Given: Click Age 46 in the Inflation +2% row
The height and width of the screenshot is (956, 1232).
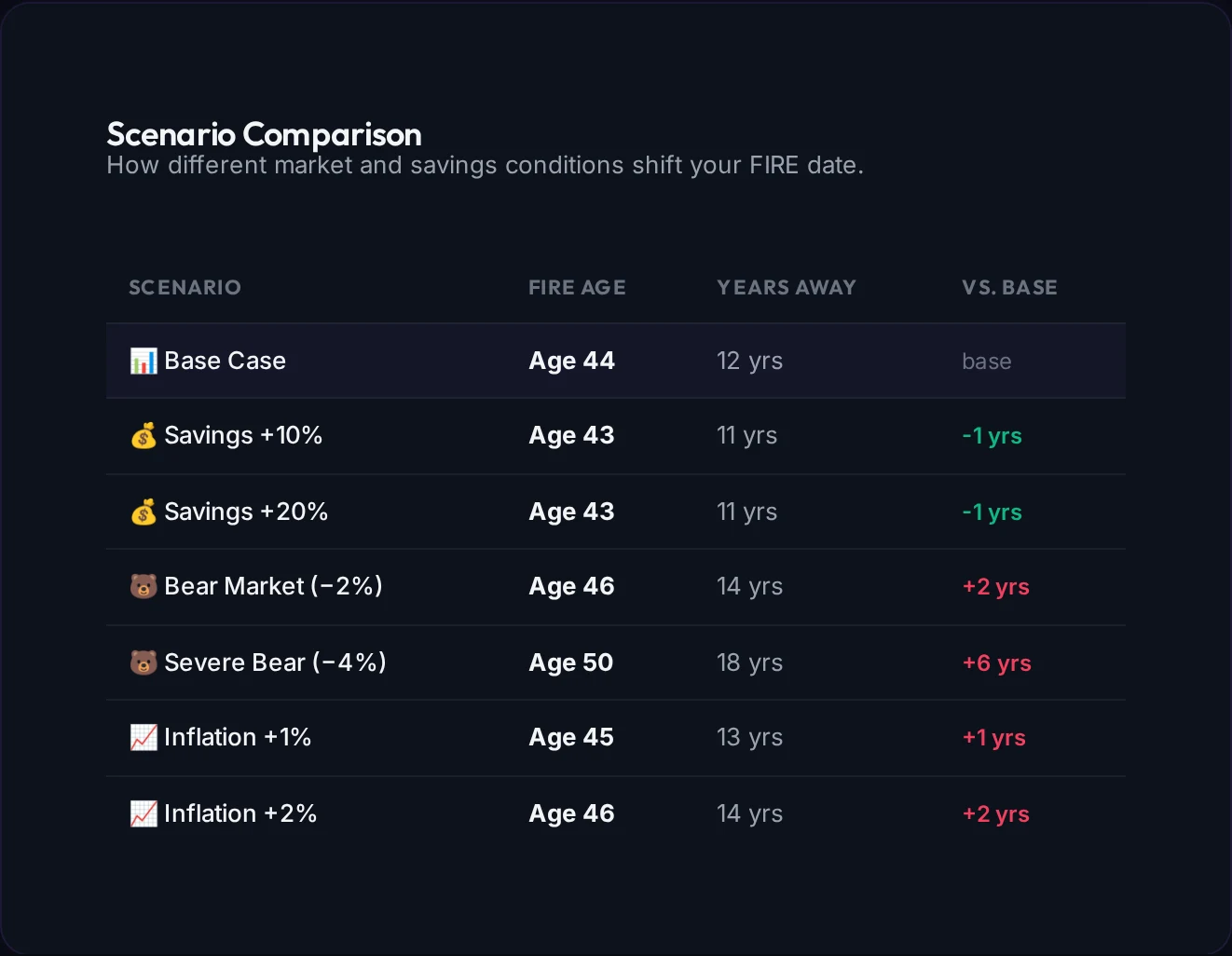Looking at the screenshot, I should click(571, 813).
